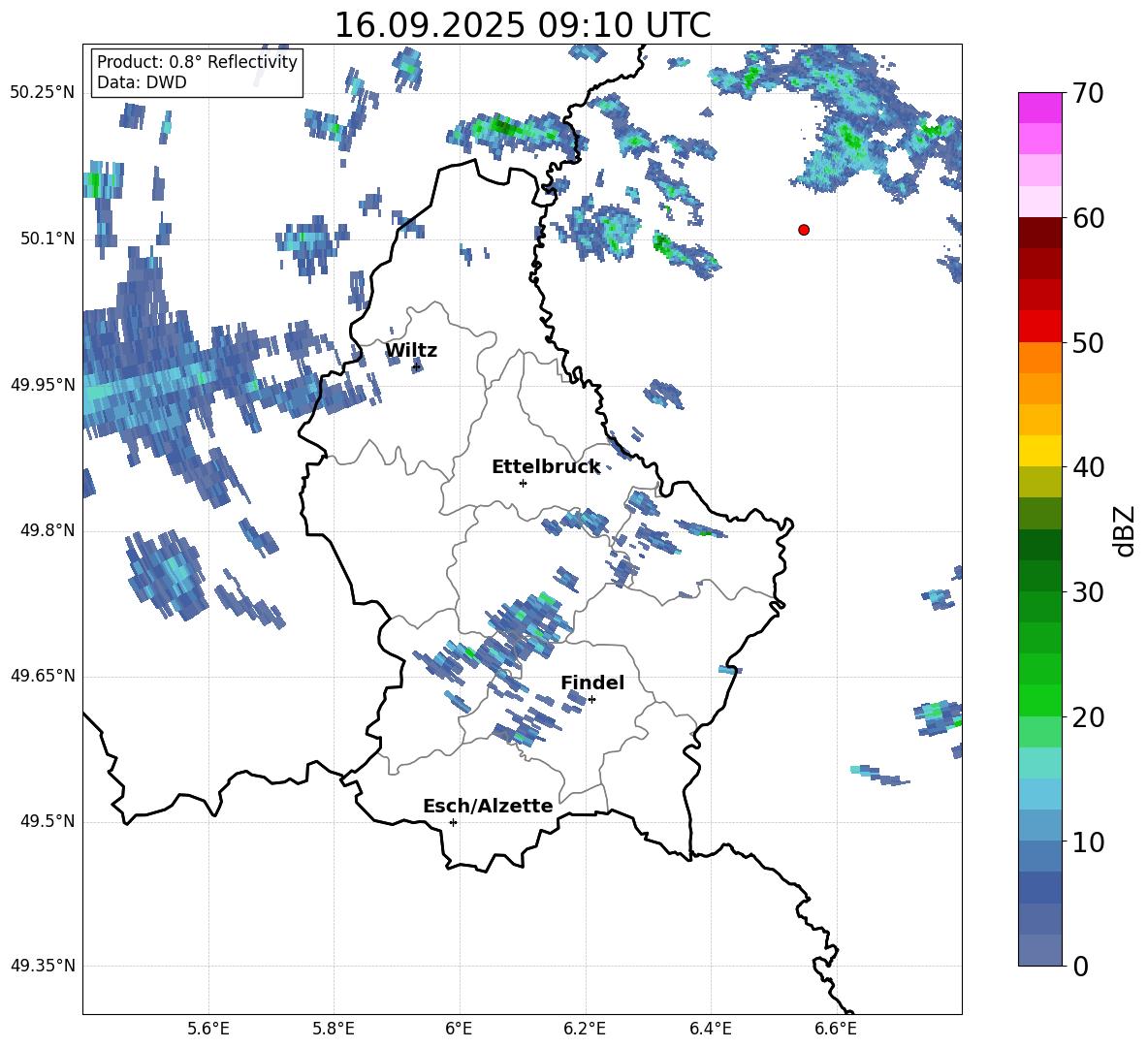Click the colorbar 60 tick label
Viewport: 1148px width, 1048px height.
tap(1088, 217)
